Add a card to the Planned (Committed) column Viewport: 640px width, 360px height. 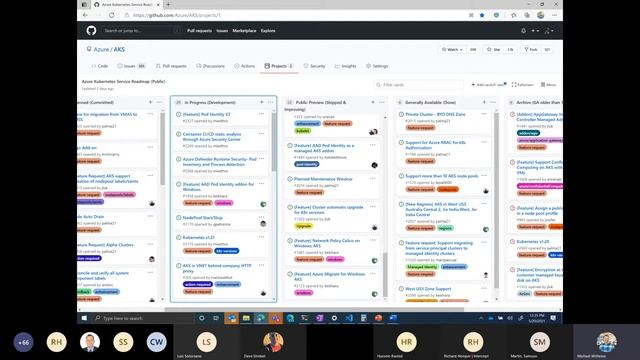pos(150,102)
